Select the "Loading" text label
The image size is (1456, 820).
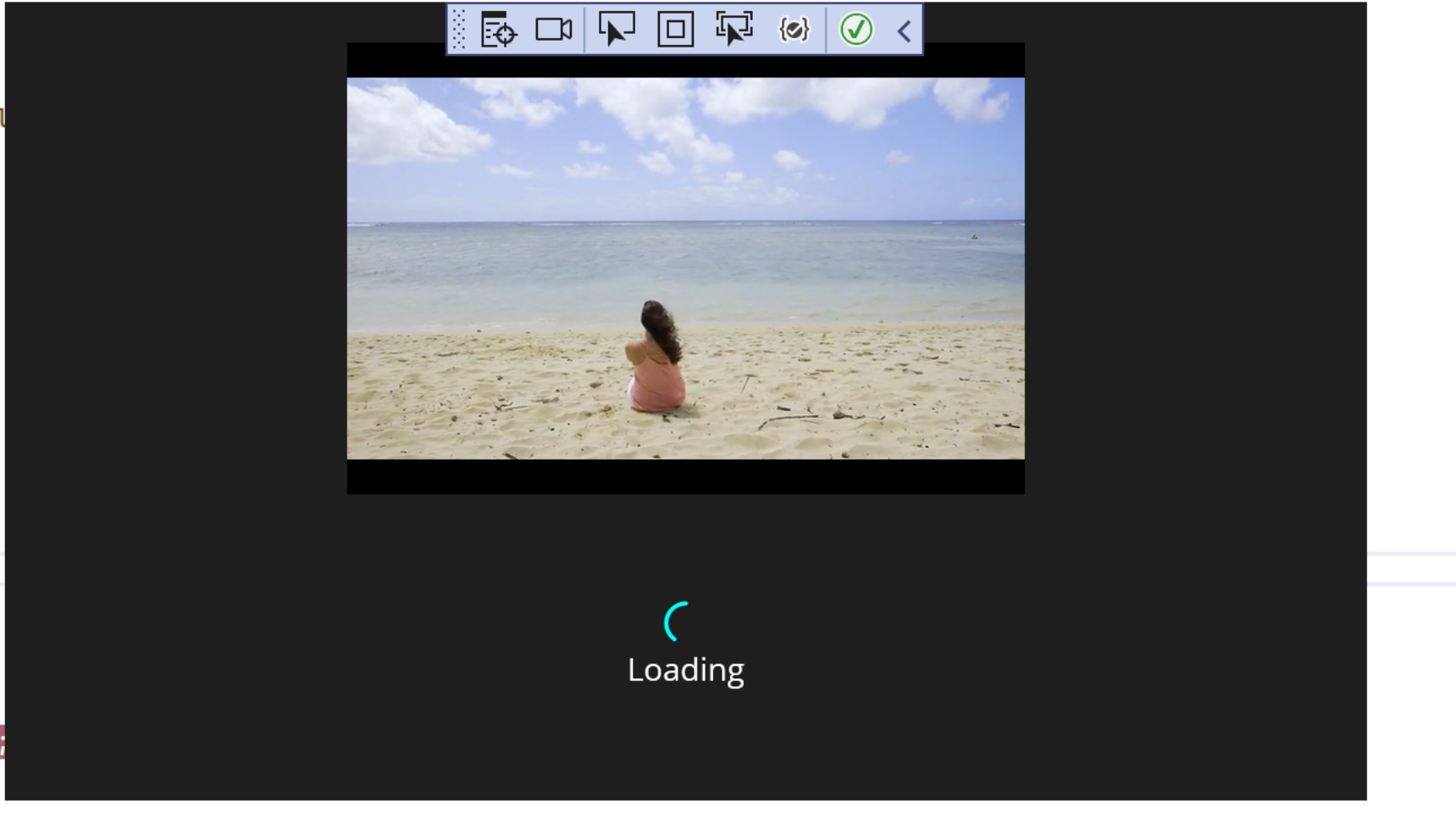click(x=684, y=669)
